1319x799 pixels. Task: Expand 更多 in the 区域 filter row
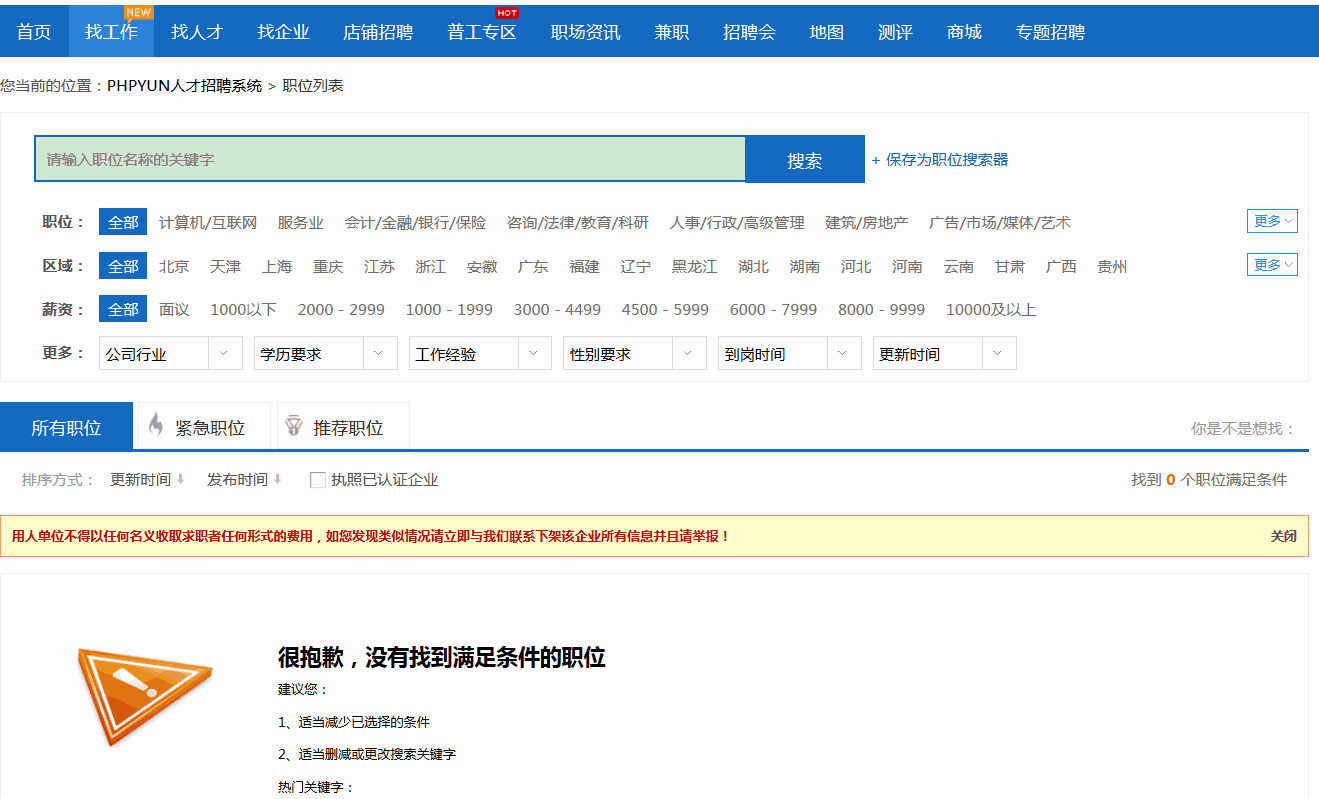click(1272, 265)
